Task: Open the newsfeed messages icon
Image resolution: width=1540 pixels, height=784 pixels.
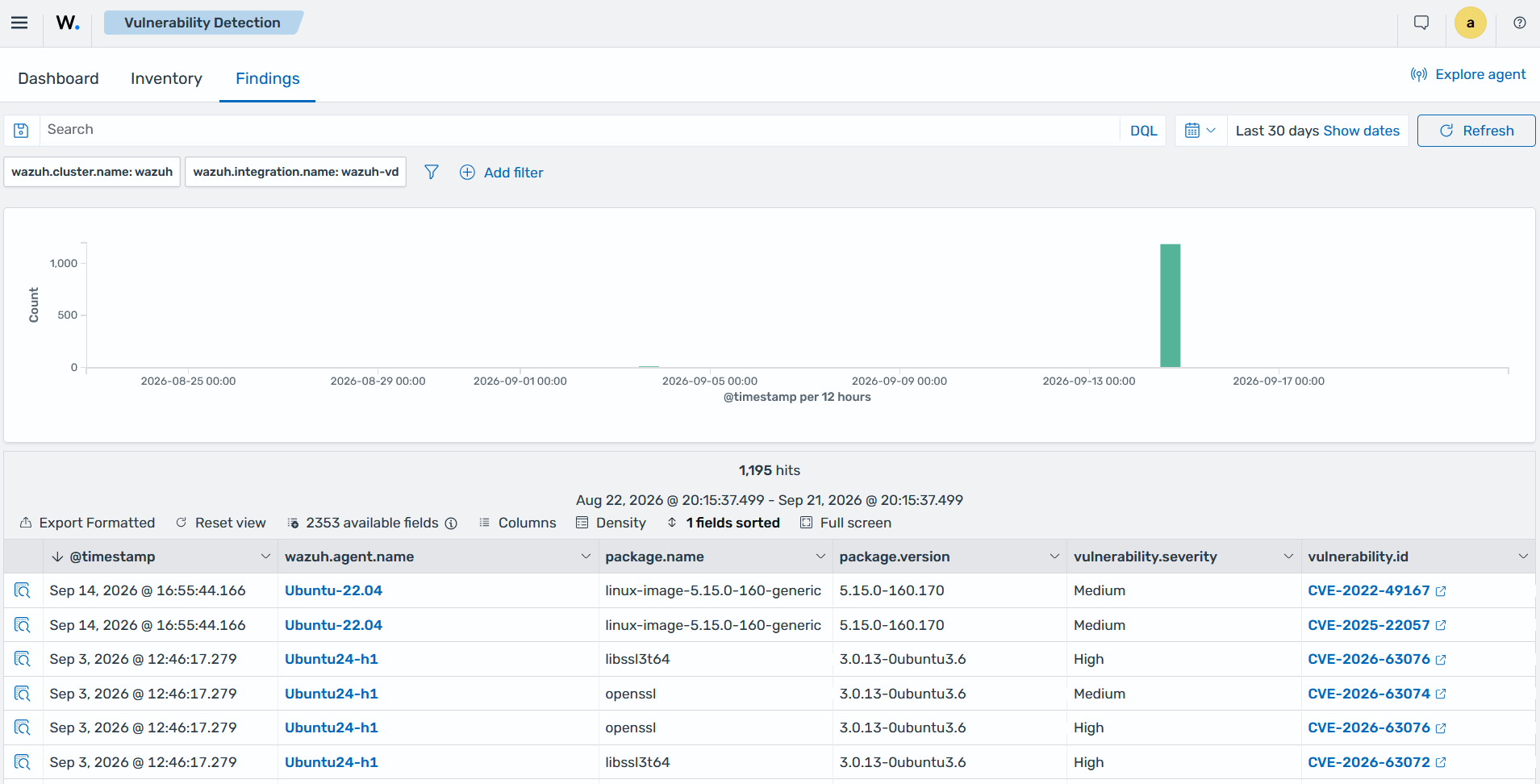Action: point(1421,23)
